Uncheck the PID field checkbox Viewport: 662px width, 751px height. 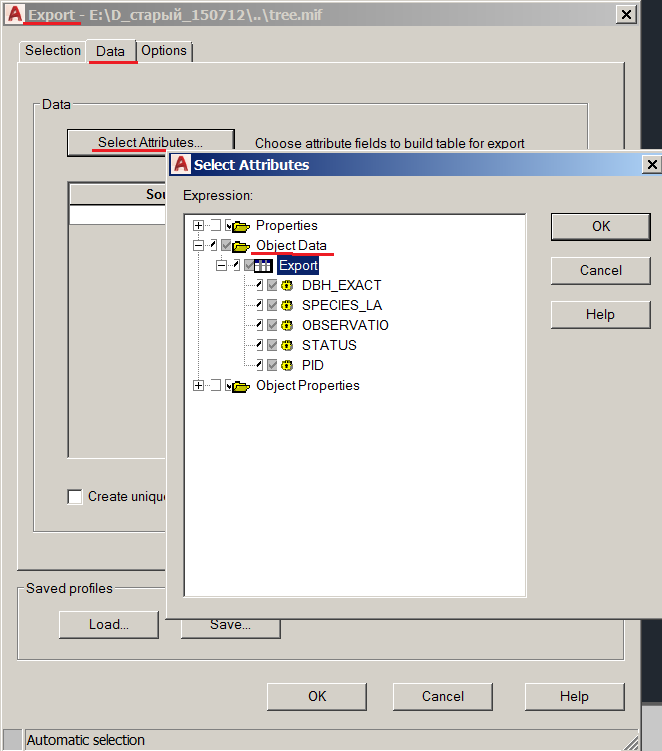click(x=272, y=365)
